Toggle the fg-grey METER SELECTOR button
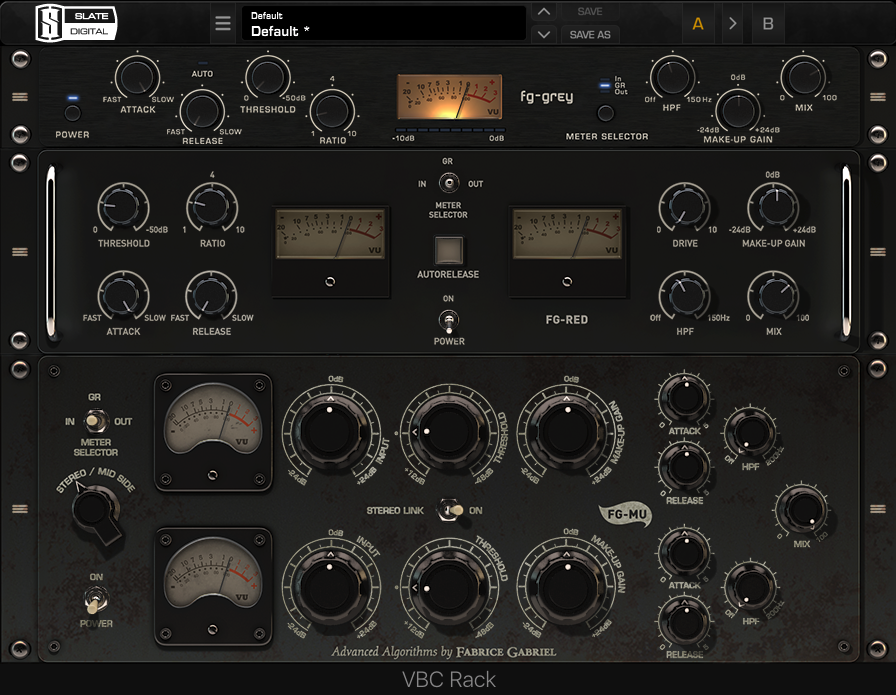The height and width of the screenshot is (695, 896). point(606,113)
